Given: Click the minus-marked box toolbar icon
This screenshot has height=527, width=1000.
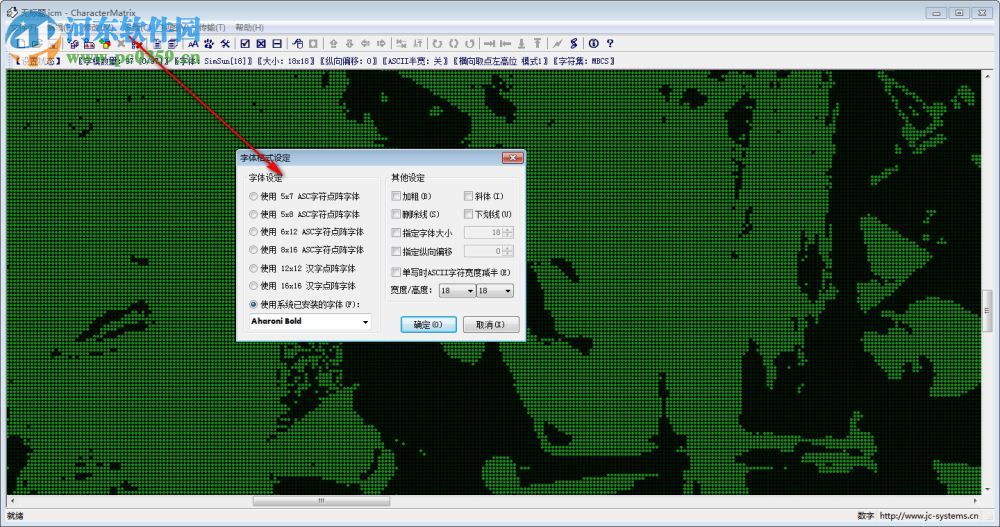Looking at the screenshot, I should click(277, 43).
